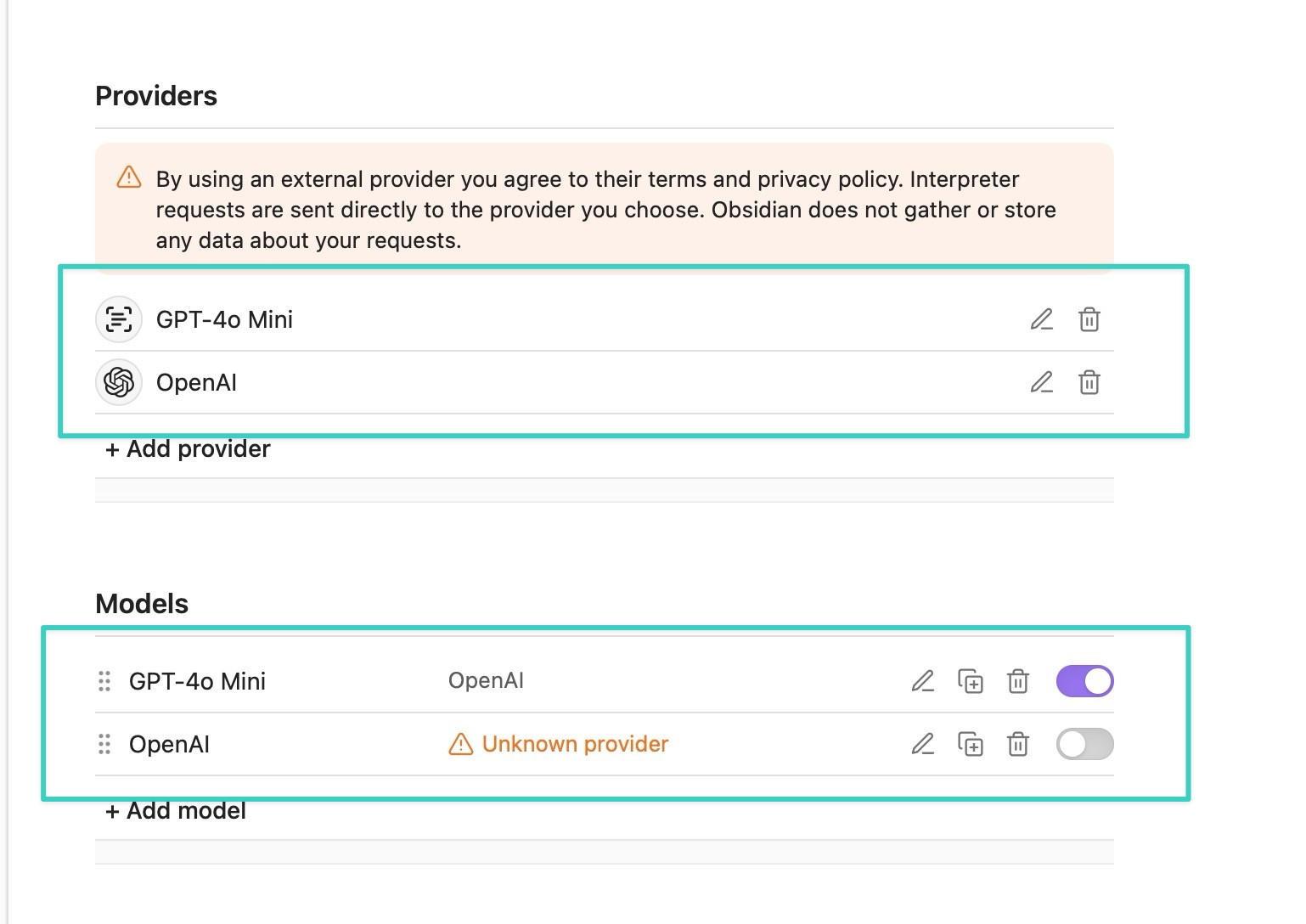Click the warning icon in the privacy notice
The image size is (1306, 924).
(129, 177)
